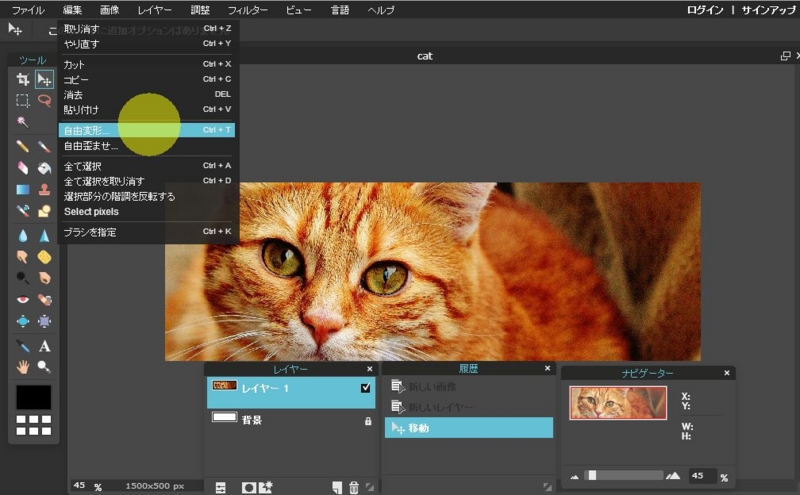
Task: Open layer settings sliders icon
Action: click(x=220, y=488)
